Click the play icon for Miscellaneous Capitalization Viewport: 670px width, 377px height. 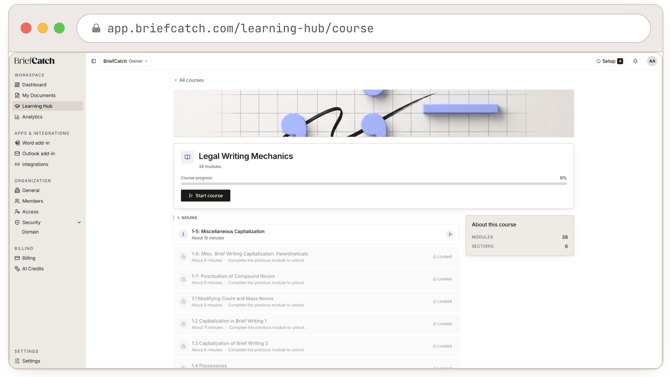[450, 234]
